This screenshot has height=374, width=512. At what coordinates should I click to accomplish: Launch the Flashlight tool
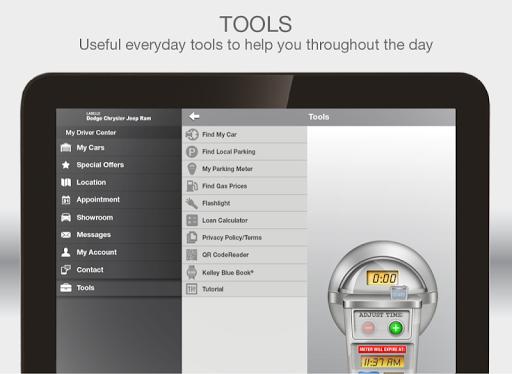click(244, 203)
